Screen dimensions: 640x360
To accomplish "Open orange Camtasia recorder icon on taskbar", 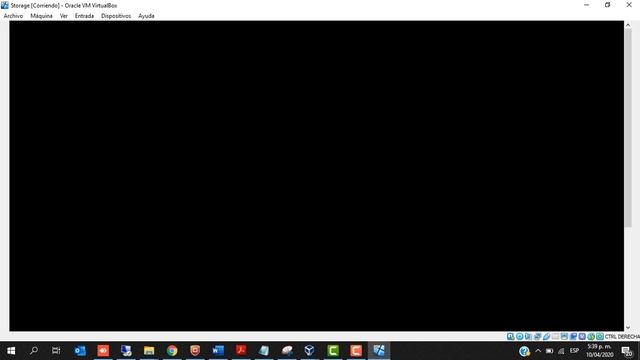I will coord(356,351).
